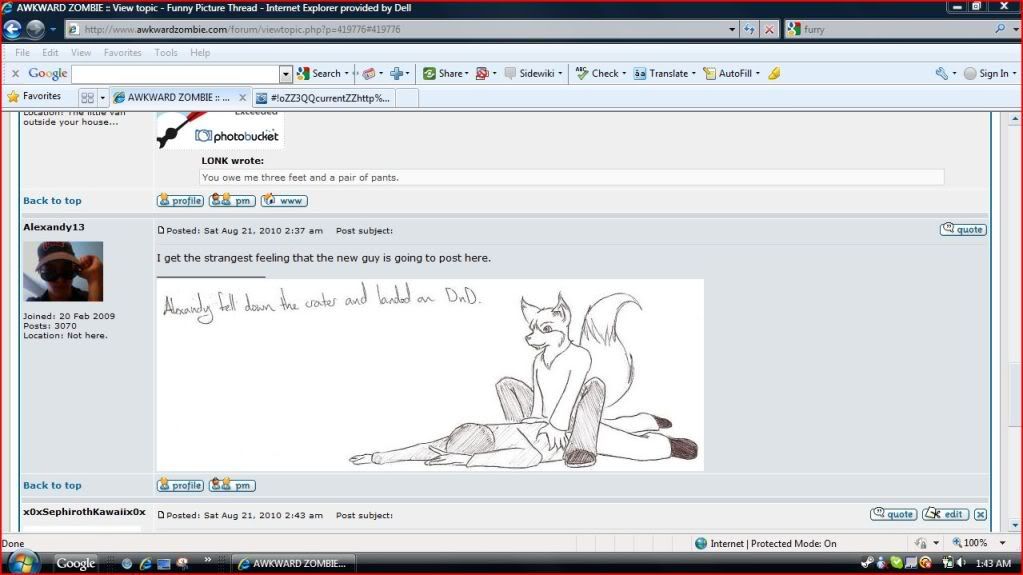Image resolution: width=1023 pixels, height=575 pixels.
Task: Click the address bar URL field
Action: [x=400, y=30]
